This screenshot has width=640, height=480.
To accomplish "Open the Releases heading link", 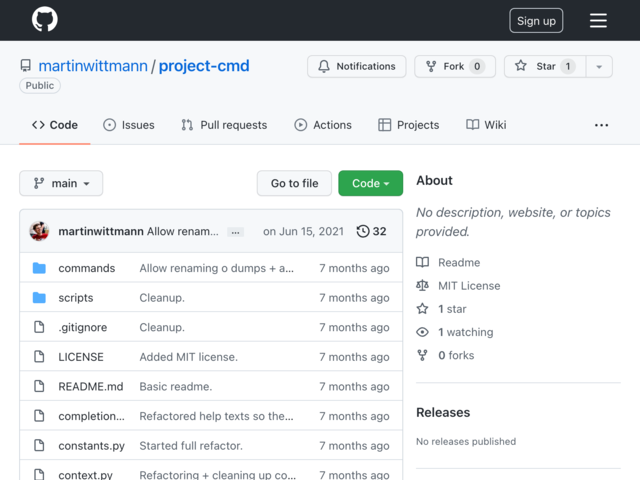I will coord(443,412).
